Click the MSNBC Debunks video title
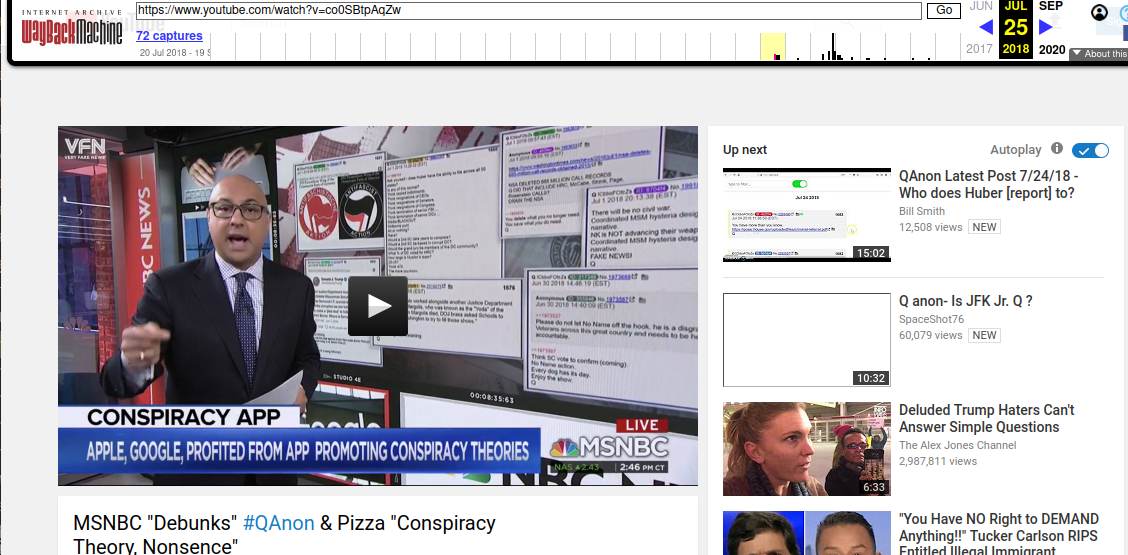 (284, 533)
